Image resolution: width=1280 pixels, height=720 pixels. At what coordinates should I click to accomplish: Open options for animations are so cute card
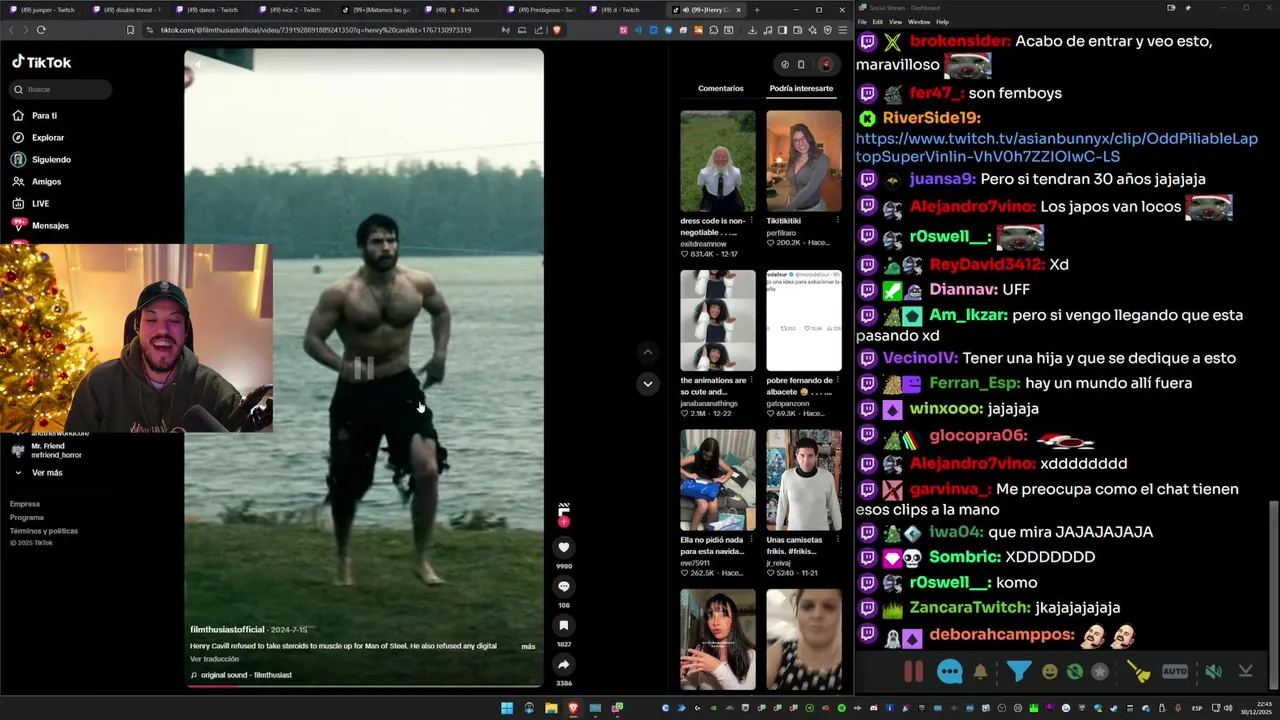tap(751, 380)
